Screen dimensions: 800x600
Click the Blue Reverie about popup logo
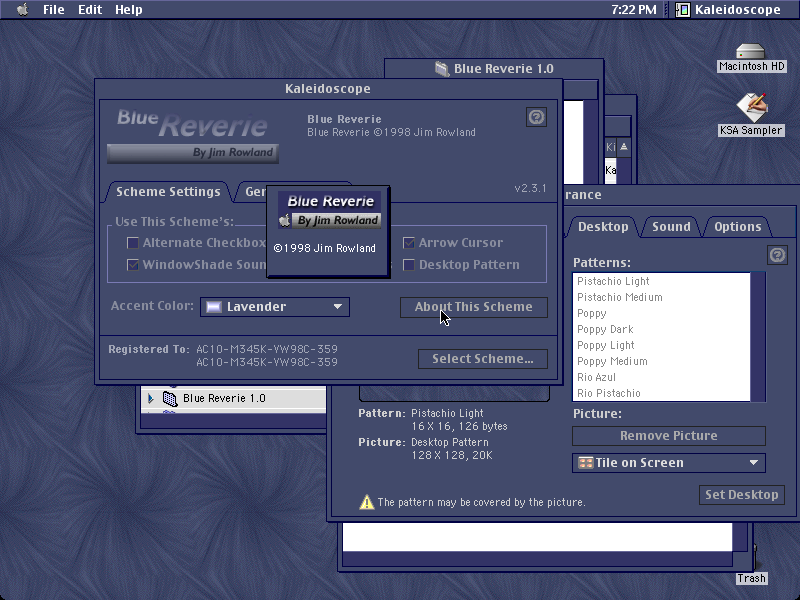(x=330, y=211)
